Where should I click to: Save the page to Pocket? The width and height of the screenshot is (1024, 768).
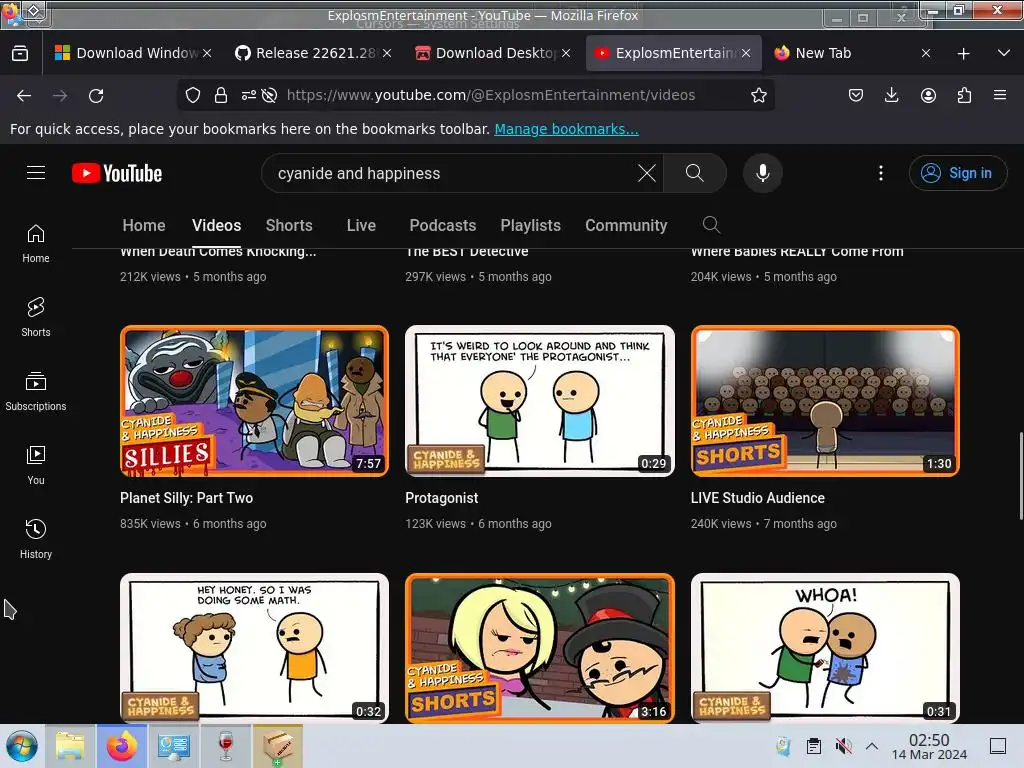point(856,95)
